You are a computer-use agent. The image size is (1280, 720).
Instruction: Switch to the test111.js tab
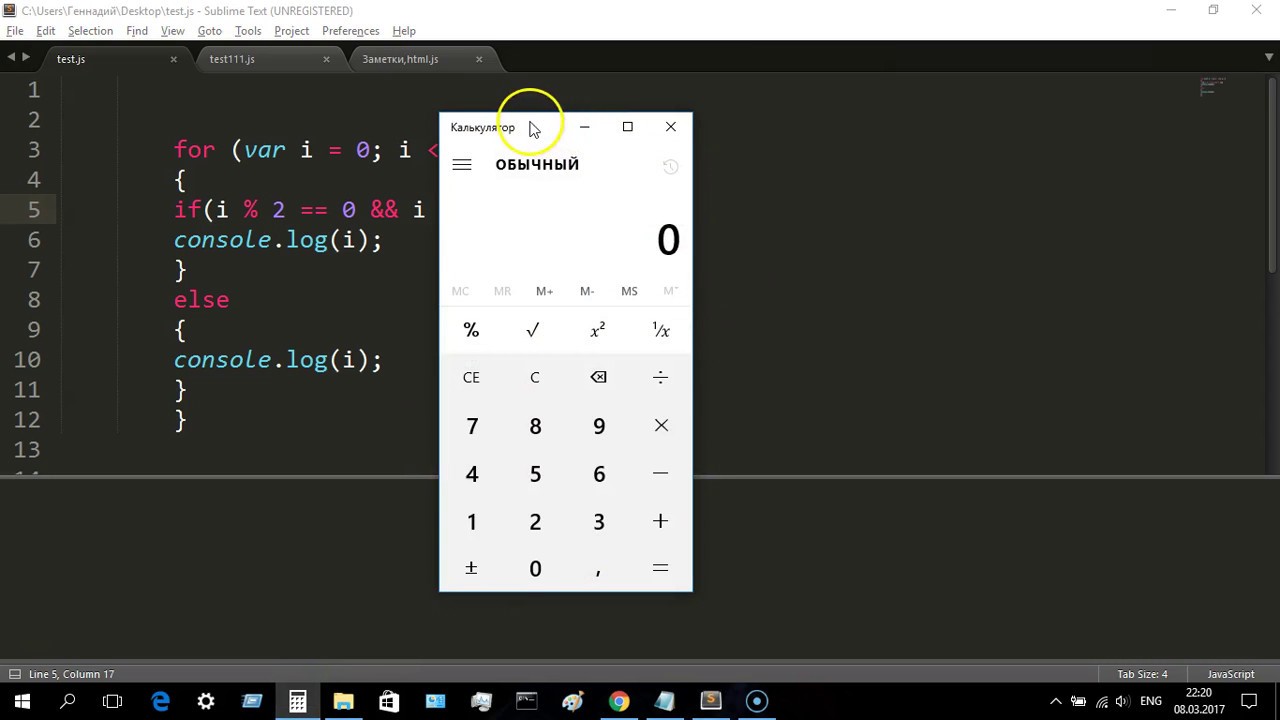pos(262,59)
